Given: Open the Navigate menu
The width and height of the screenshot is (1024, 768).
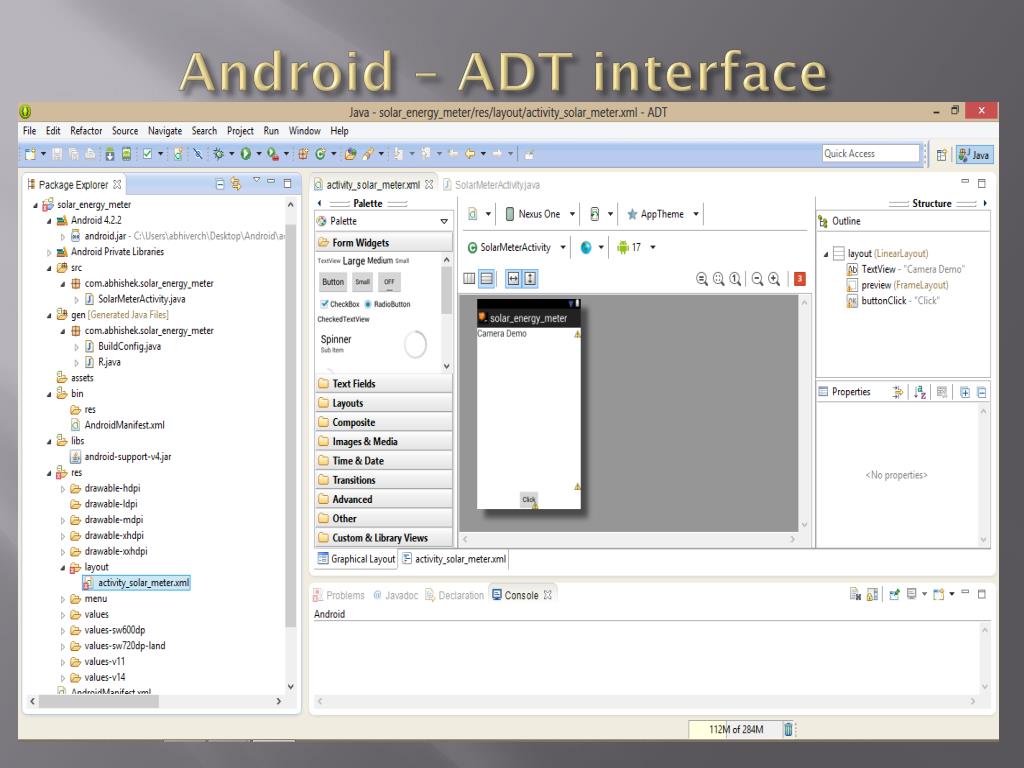Looking at the screenshot, I should (165, 131).
